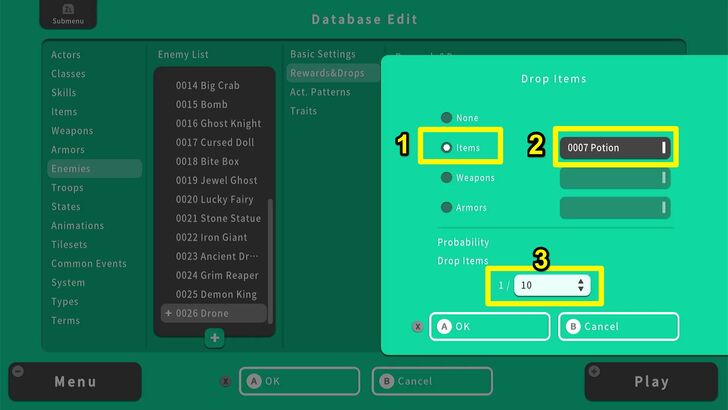
Task: Select 0019 Jewel Ghost enemy
Action: [216, 180]
